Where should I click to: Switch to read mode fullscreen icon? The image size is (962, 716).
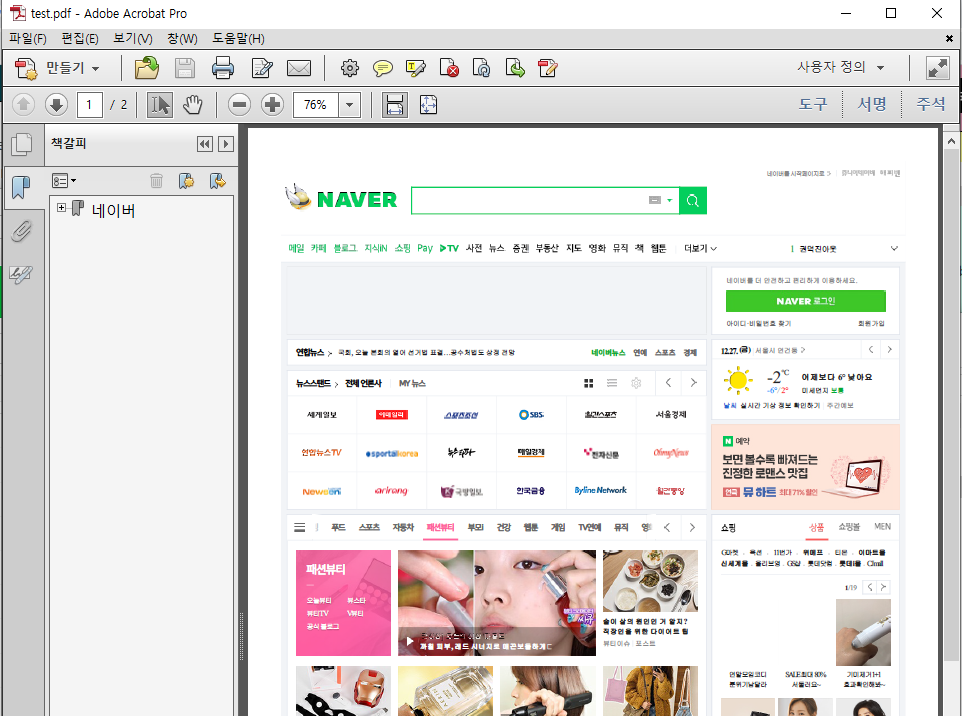tap(937, 67)
